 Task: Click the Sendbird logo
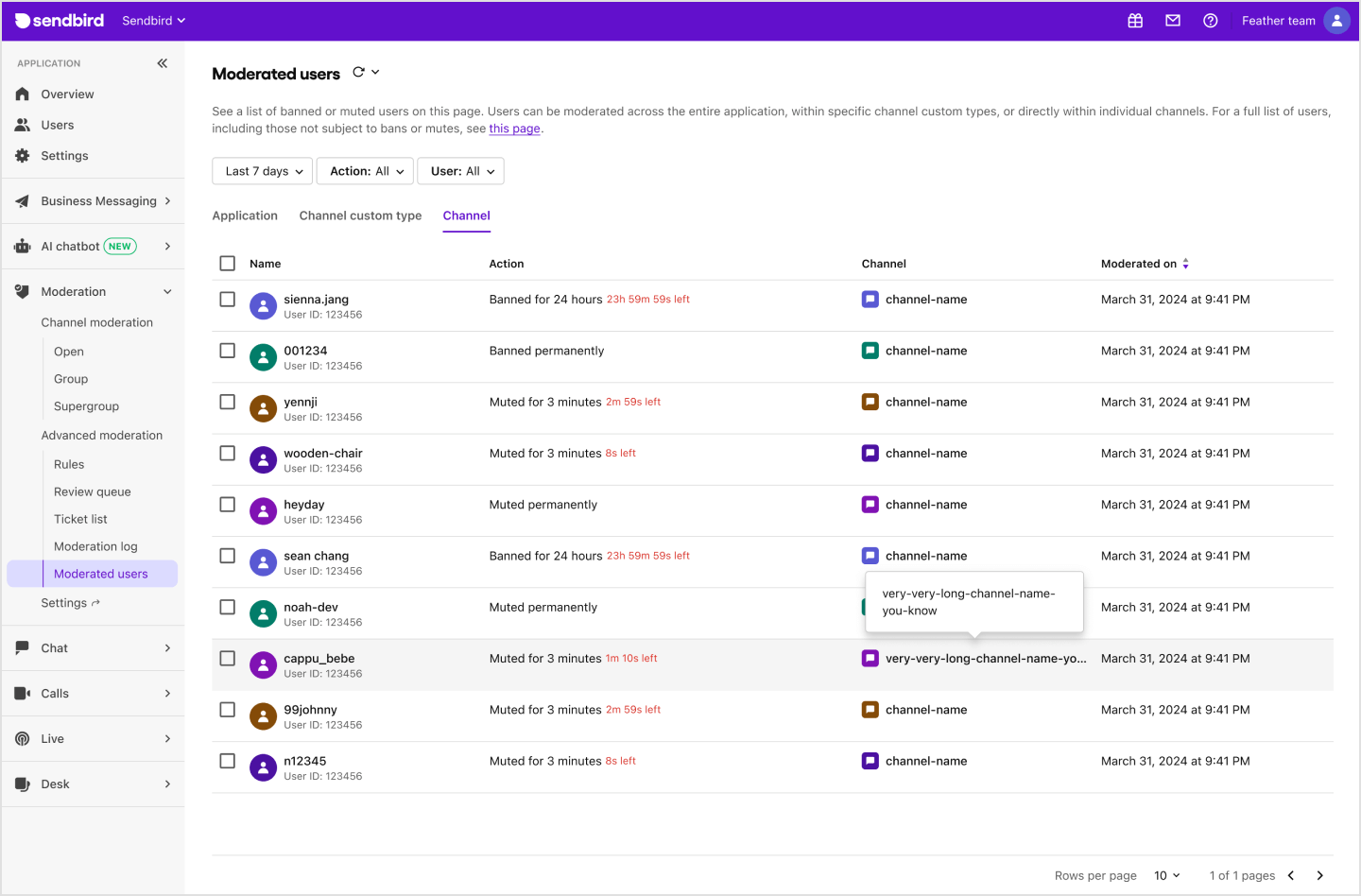[x=59, y=21]
